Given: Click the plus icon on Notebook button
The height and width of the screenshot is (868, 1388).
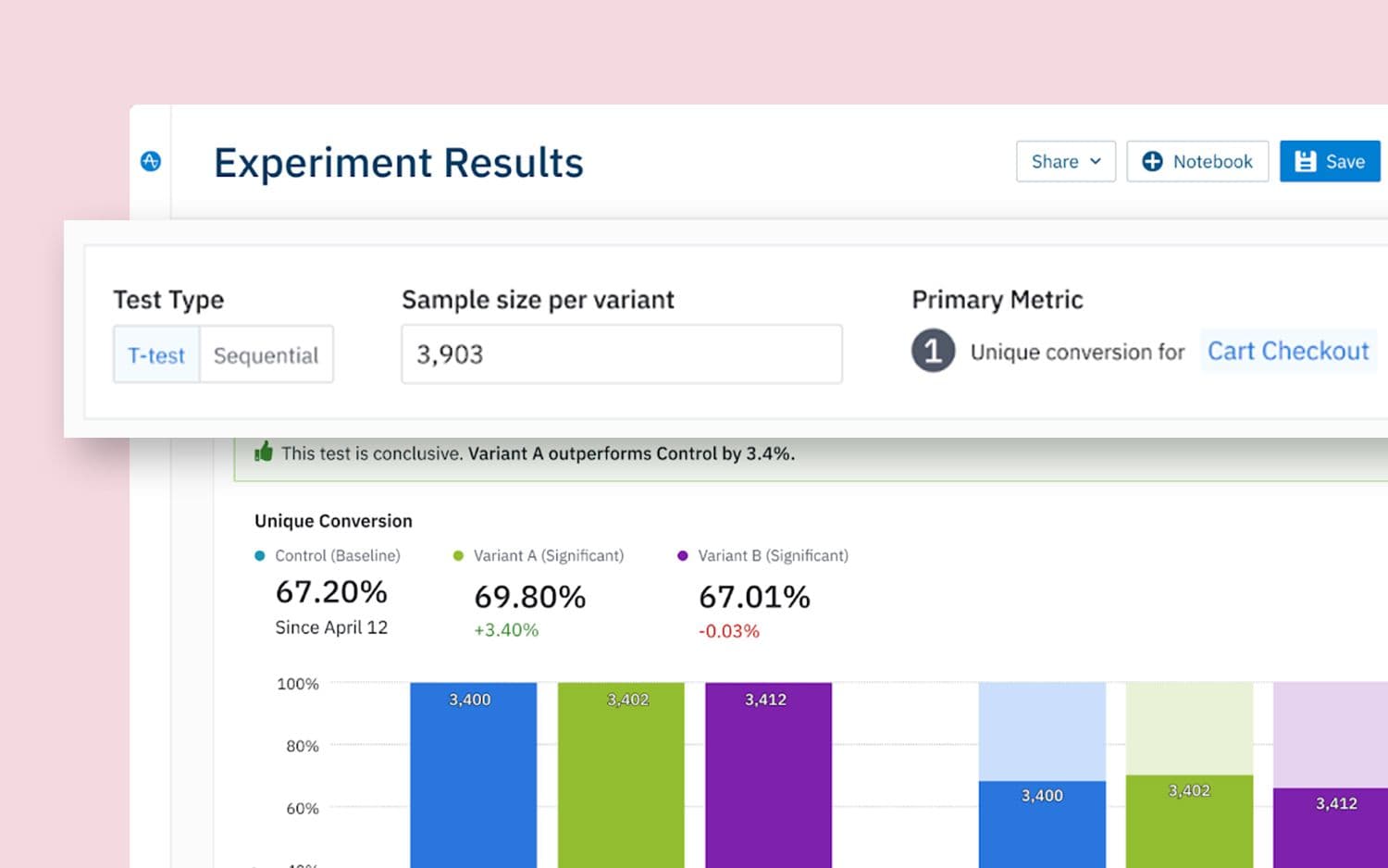Looking at the screenshot, I should (1152, 161).
